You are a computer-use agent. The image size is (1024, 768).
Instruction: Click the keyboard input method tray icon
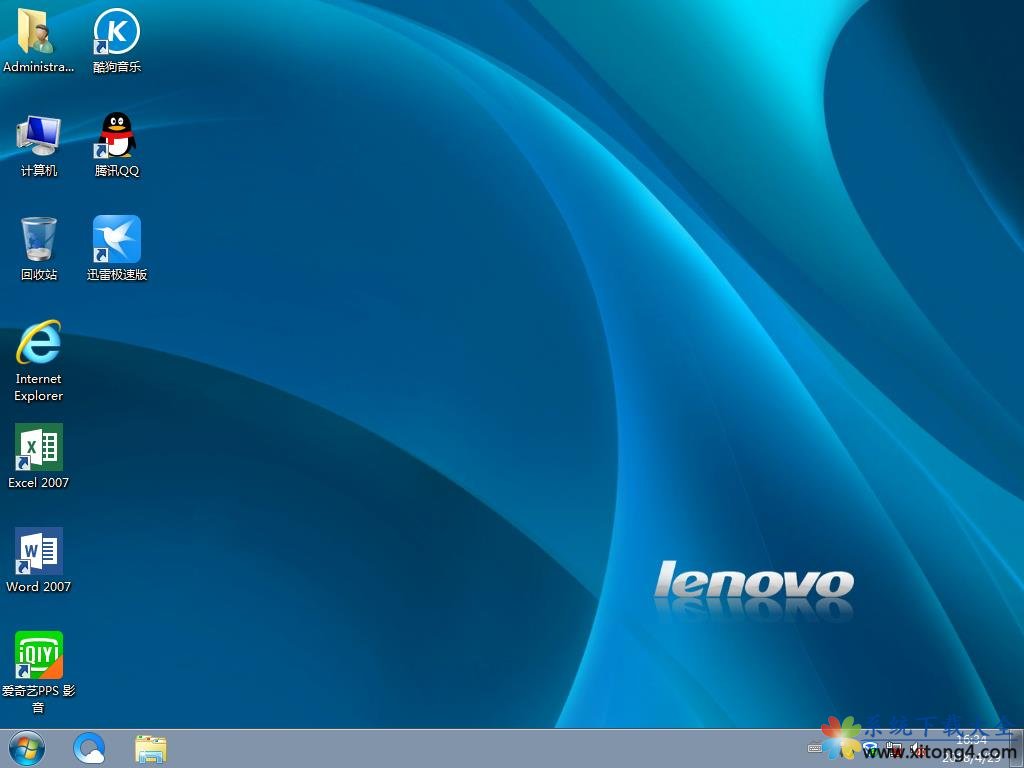[x=815, y=748]
